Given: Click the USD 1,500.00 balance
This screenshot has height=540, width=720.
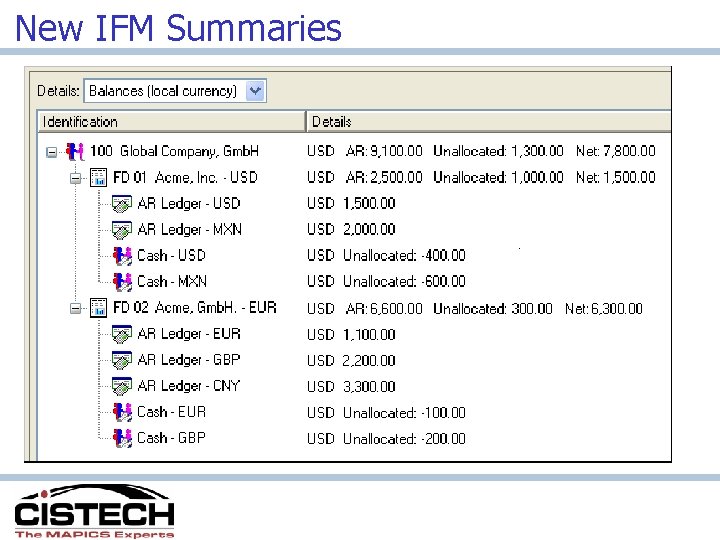Looking at the screenshot, I should [x=351, y=203].
